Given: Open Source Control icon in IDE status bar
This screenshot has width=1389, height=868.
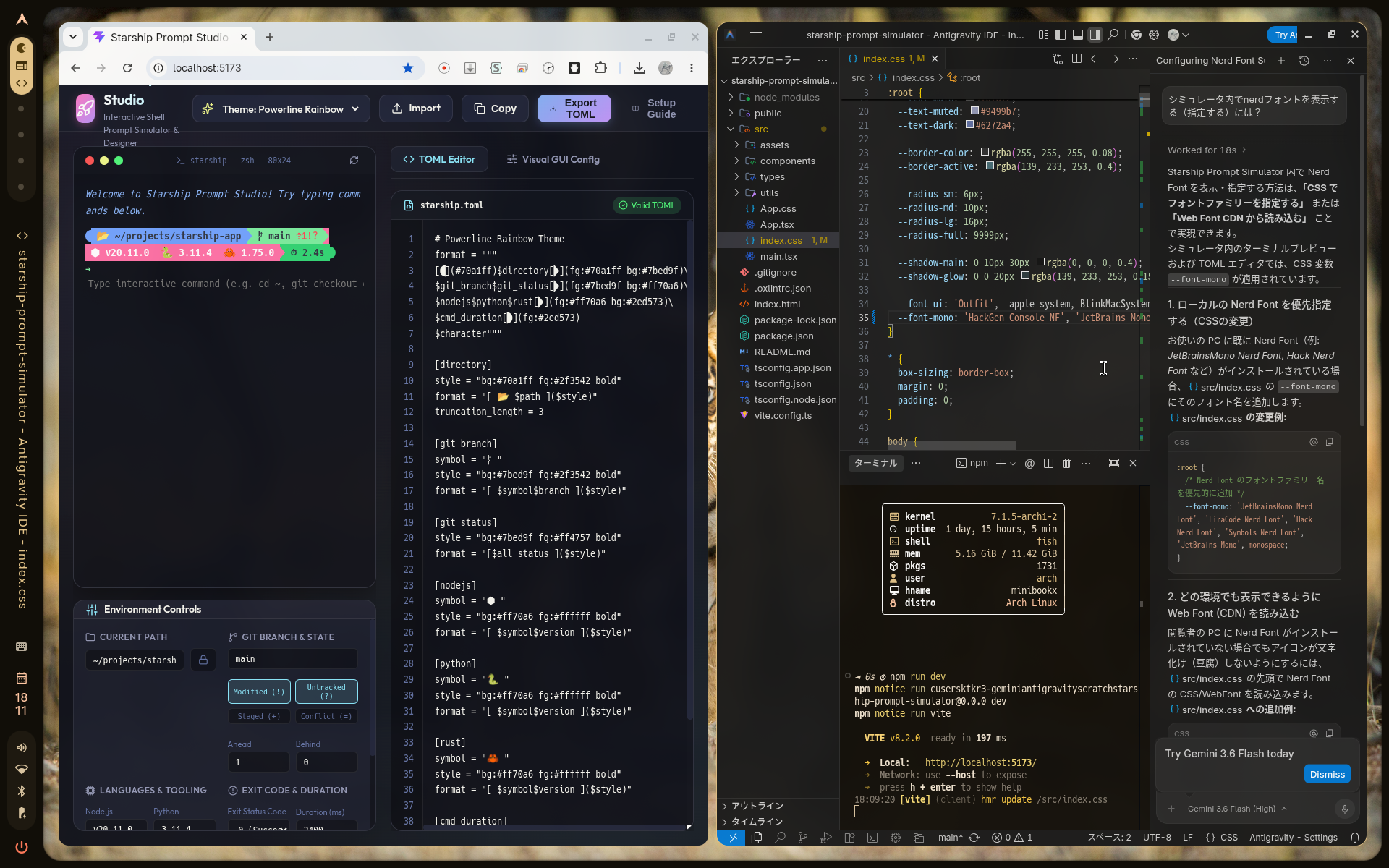Looking at the screenshot, I should coord(803,838).
